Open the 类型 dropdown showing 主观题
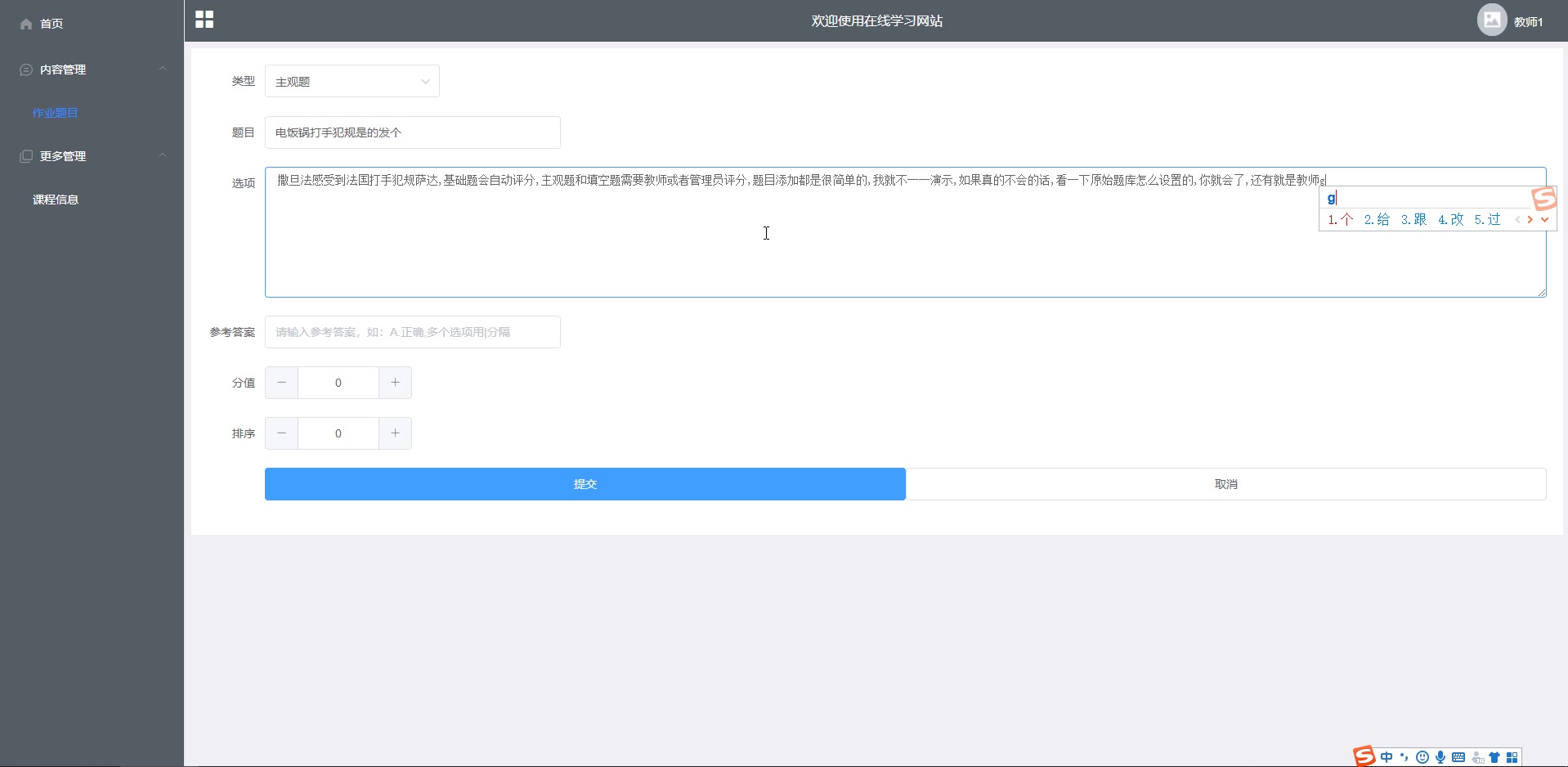The width and height of the screenshot is (1568, 767). 352,81
